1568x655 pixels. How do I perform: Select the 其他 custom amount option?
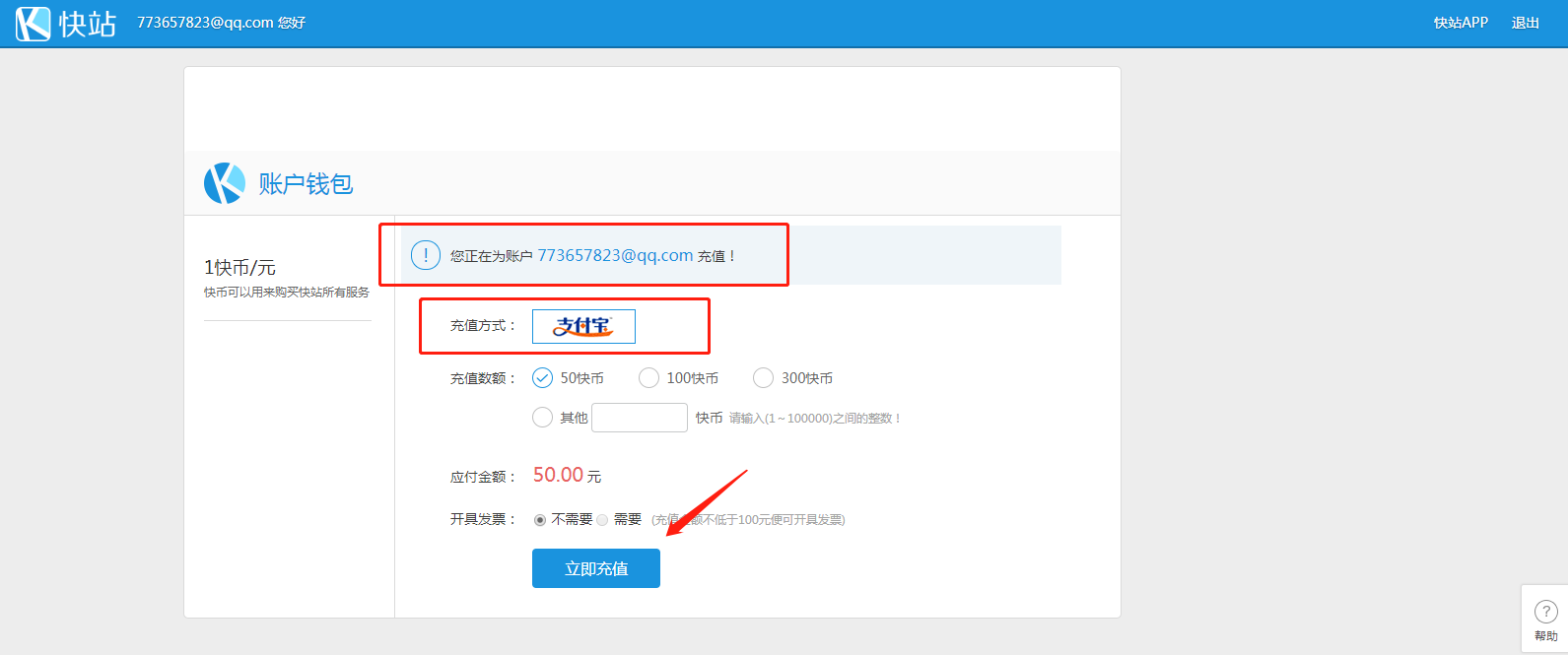[x=543, y=418]
